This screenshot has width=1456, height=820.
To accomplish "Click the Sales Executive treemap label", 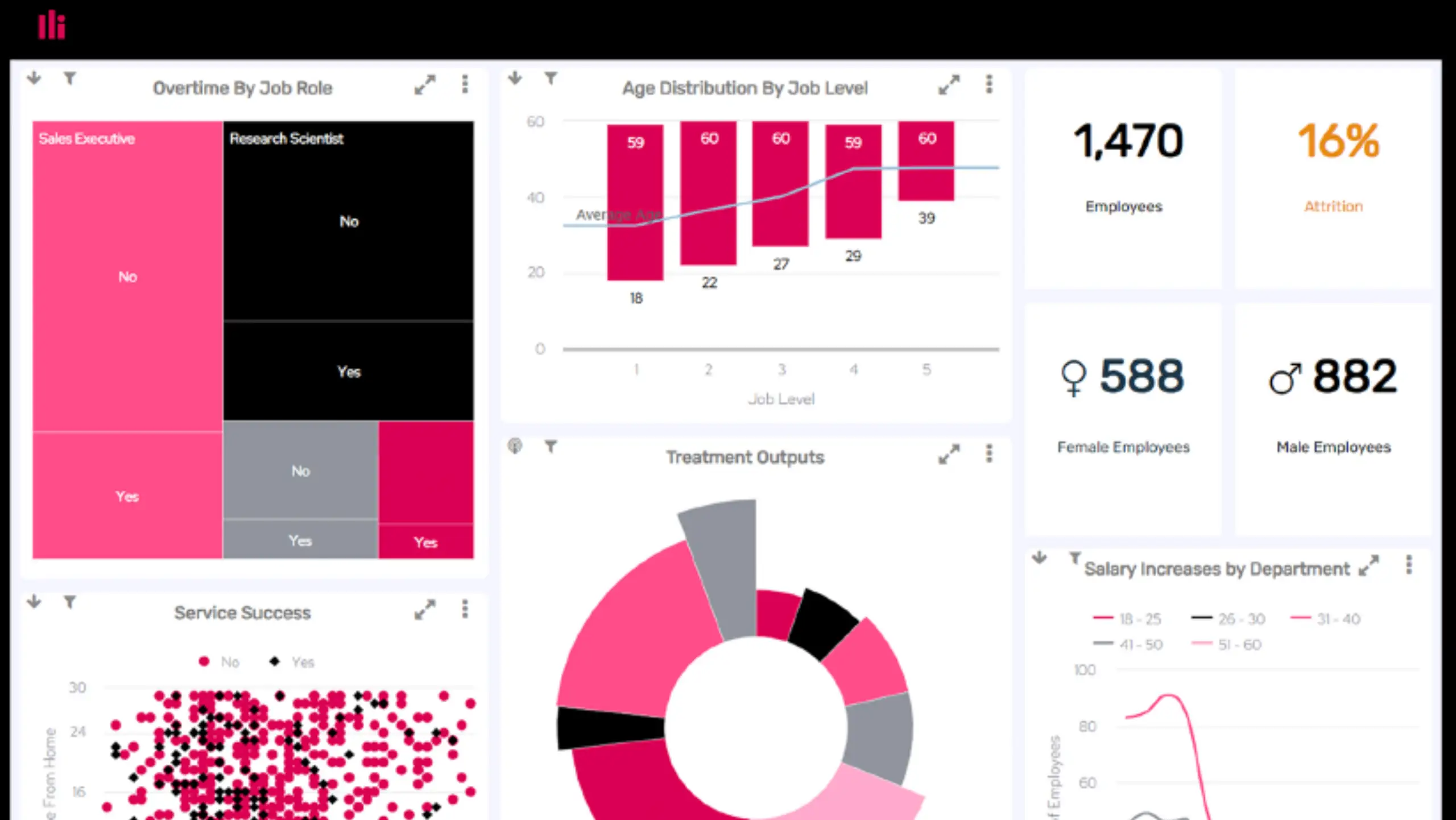I will coord(86,138).
